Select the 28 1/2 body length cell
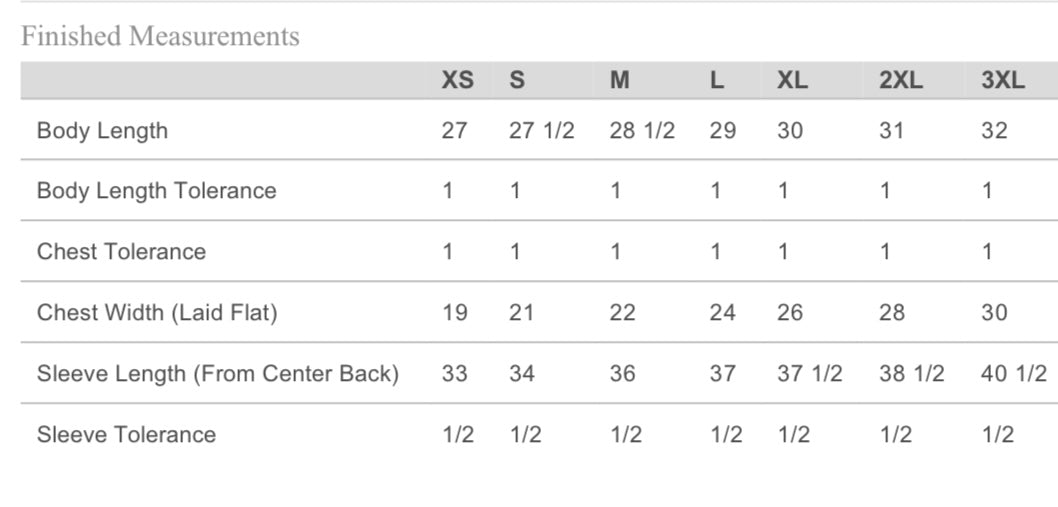The height and width of the screenshot is (507, 1058). [642, 131]
